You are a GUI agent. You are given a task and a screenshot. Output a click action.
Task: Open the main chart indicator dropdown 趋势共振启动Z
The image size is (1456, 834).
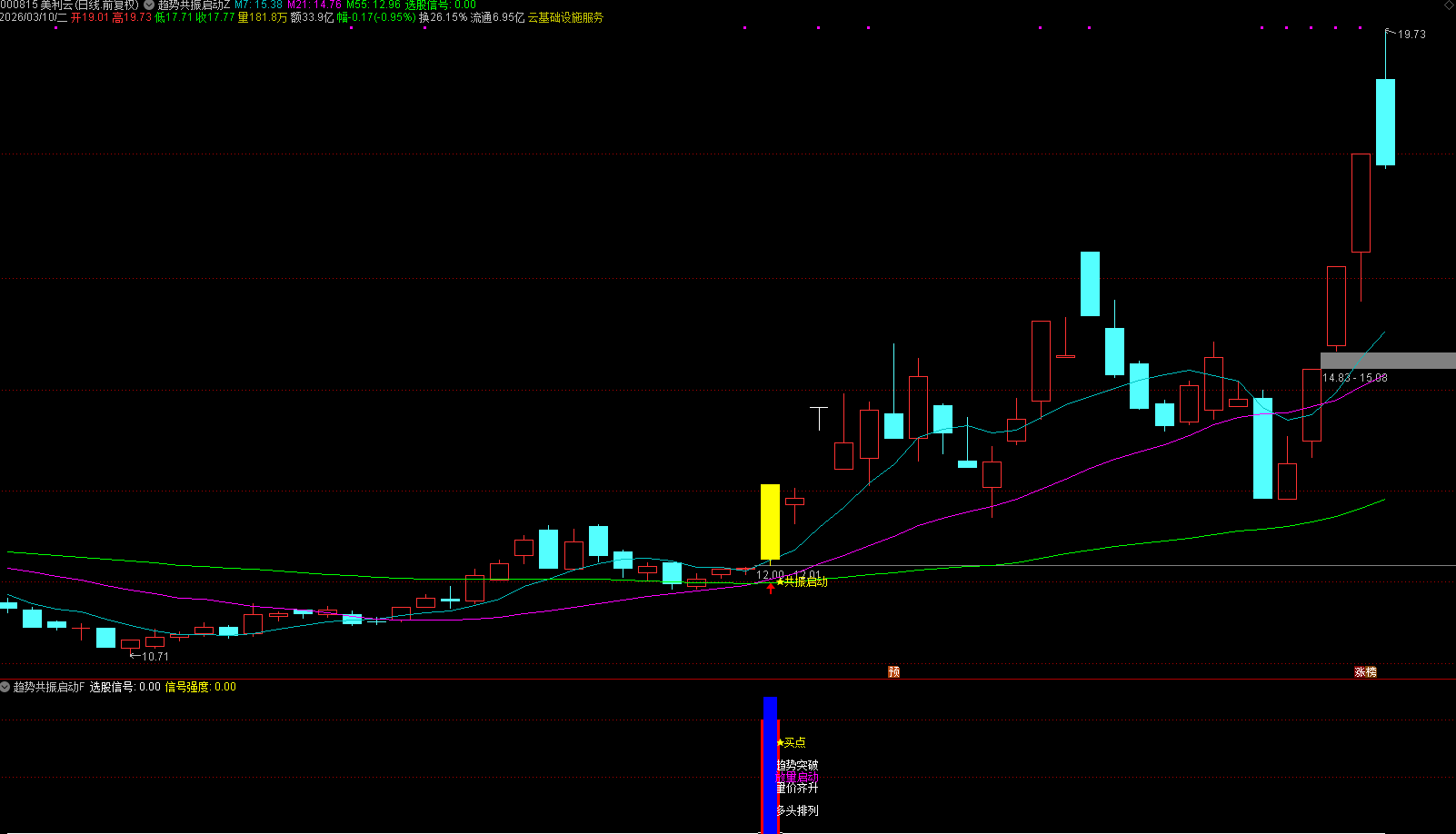click(x=150, y=5)
